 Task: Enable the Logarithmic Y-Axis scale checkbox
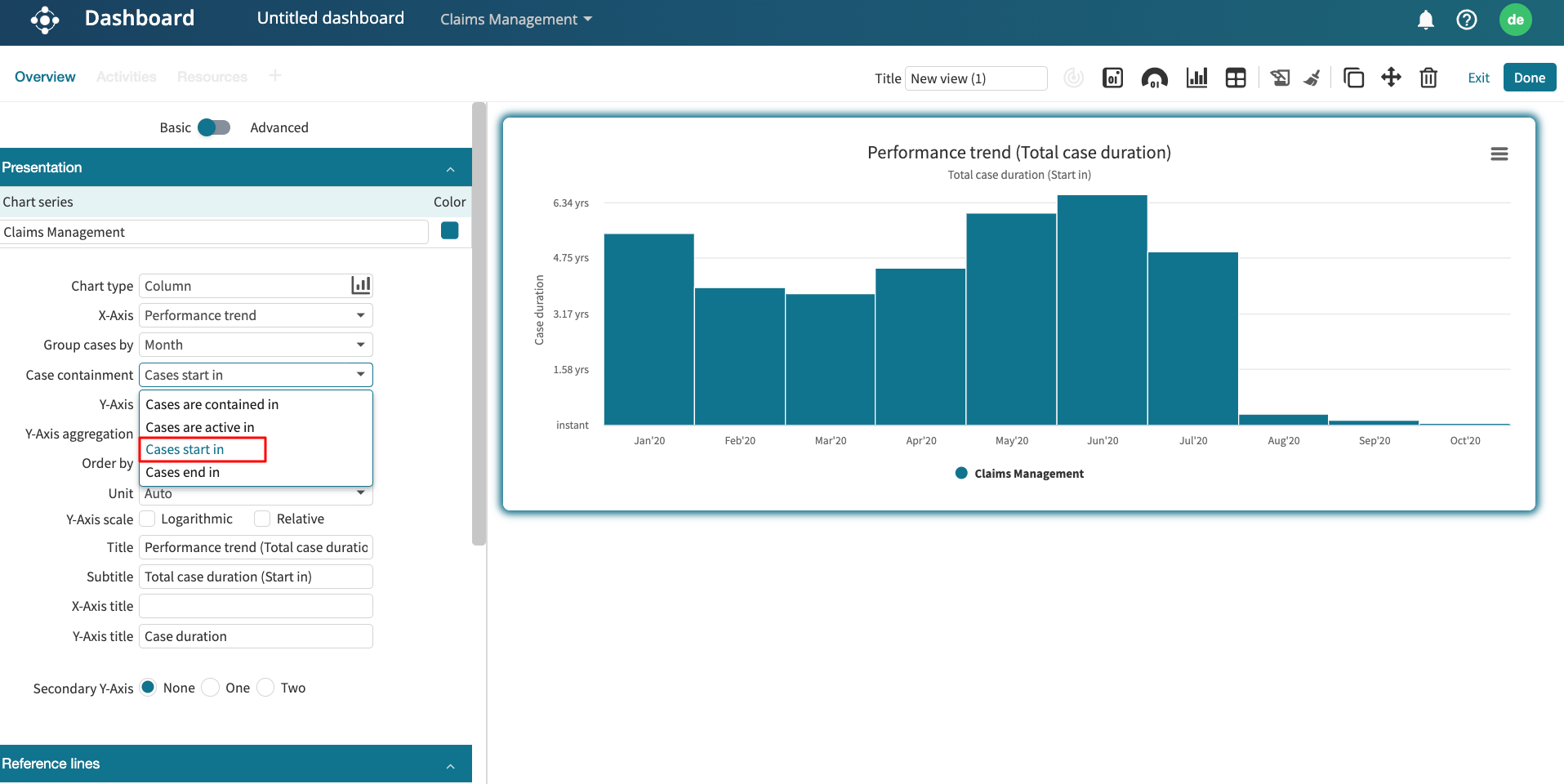coord(148,519)
